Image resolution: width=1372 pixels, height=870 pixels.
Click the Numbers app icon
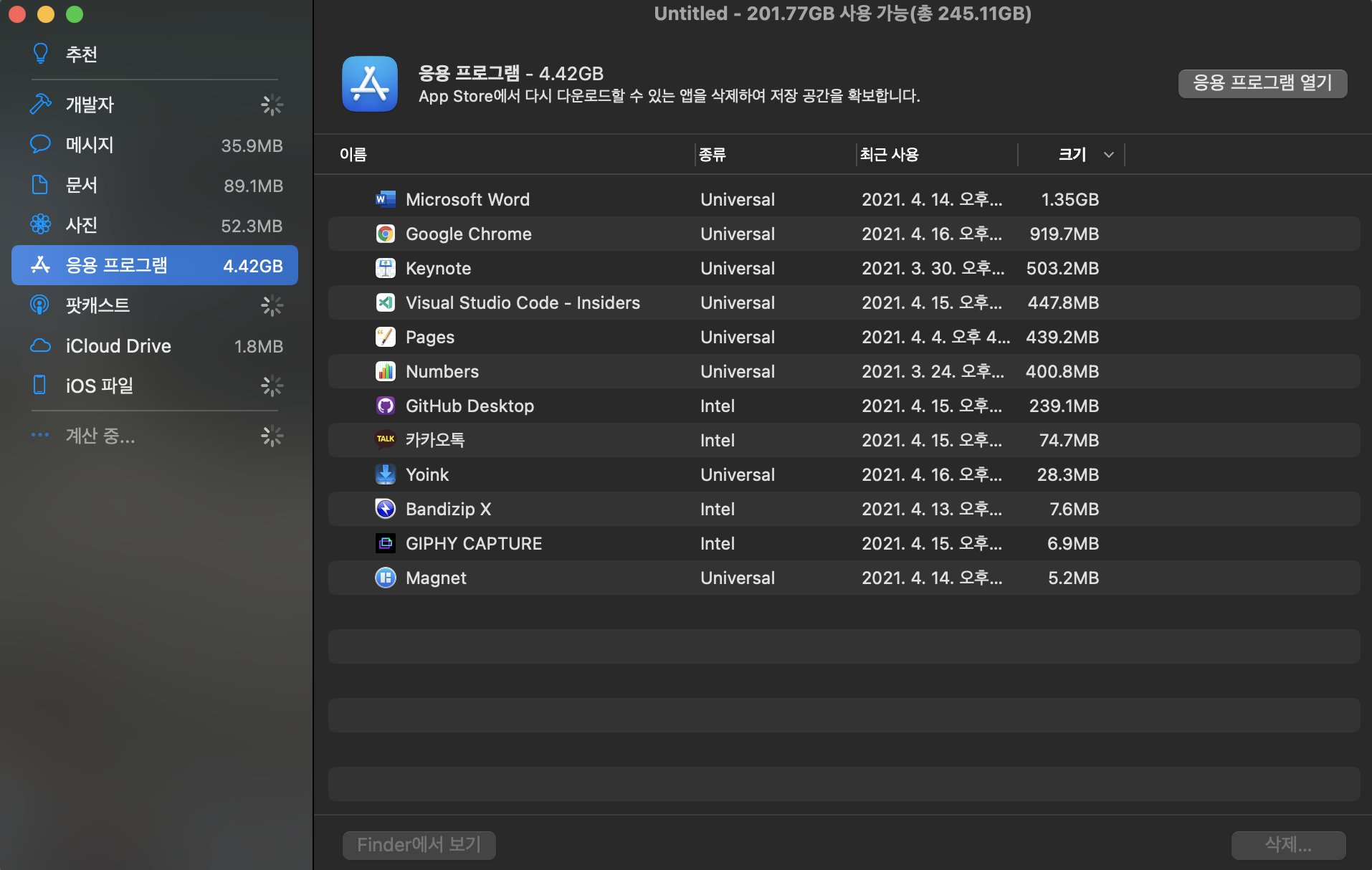(385, 371)
